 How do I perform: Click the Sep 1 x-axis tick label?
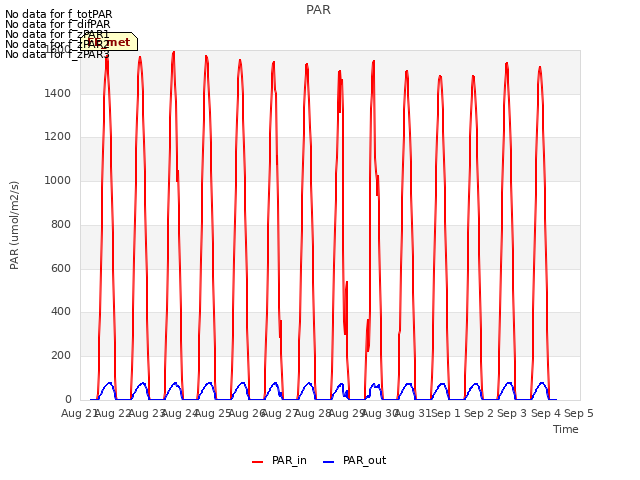click(446, 413)
